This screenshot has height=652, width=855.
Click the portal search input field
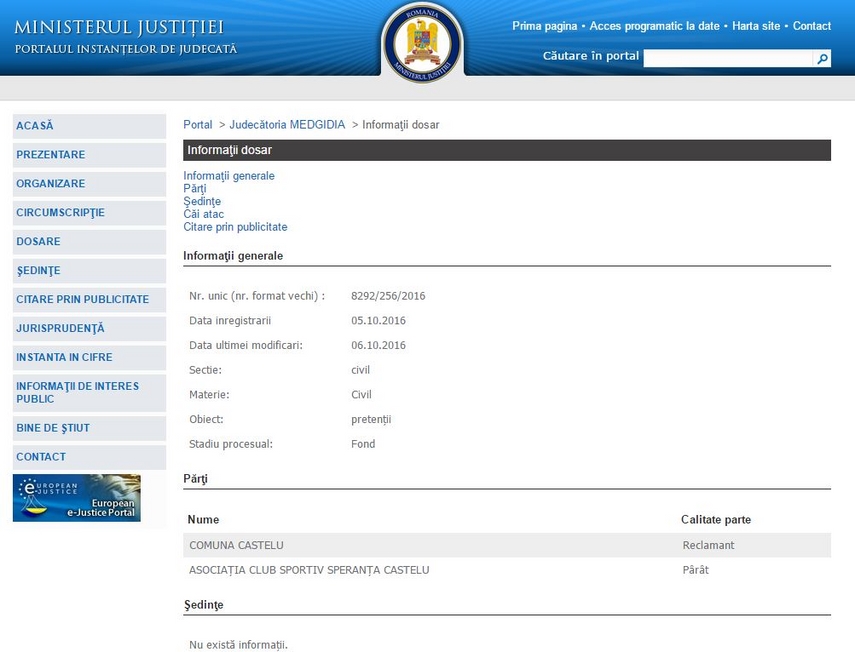727,59
